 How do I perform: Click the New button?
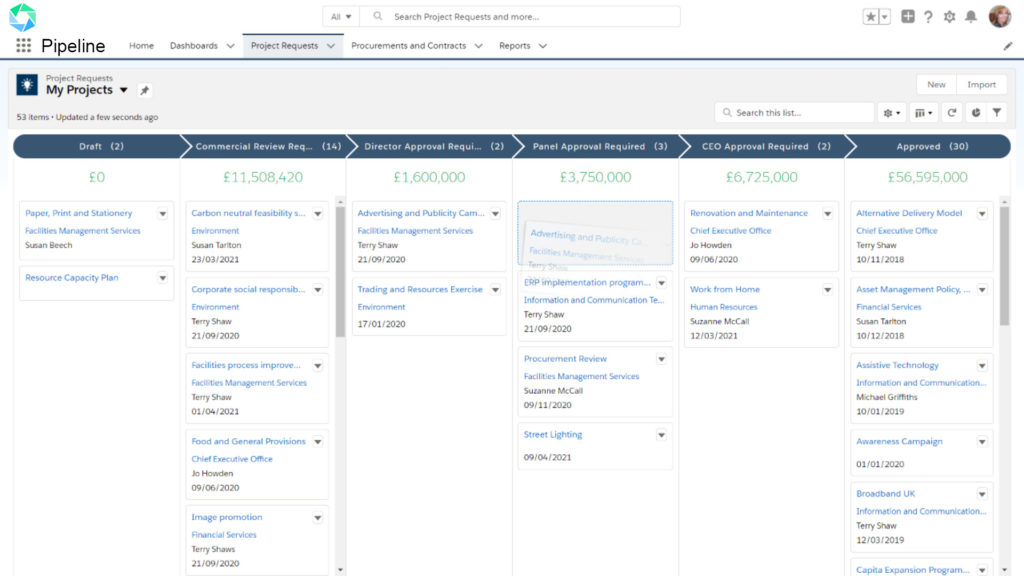(x=934, y=84)
